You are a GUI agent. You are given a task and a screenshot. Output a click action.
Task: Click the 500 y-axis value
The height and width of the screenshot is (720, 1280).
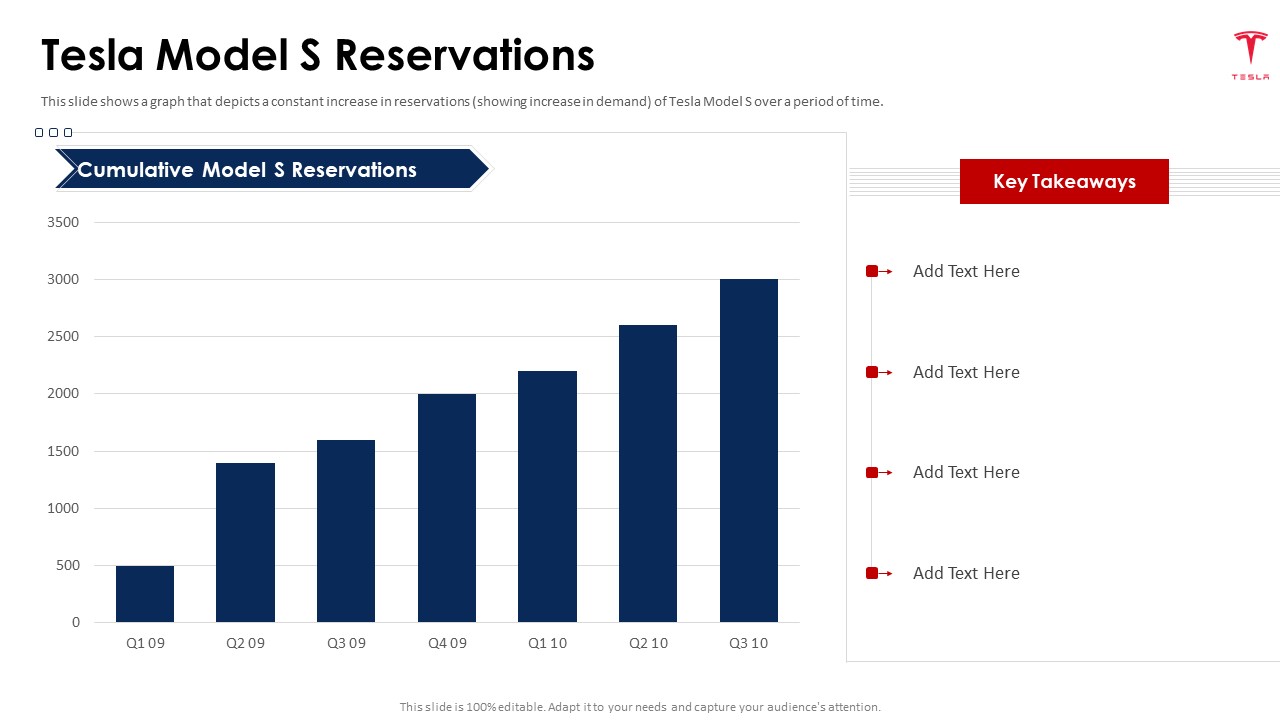[67, 565]
